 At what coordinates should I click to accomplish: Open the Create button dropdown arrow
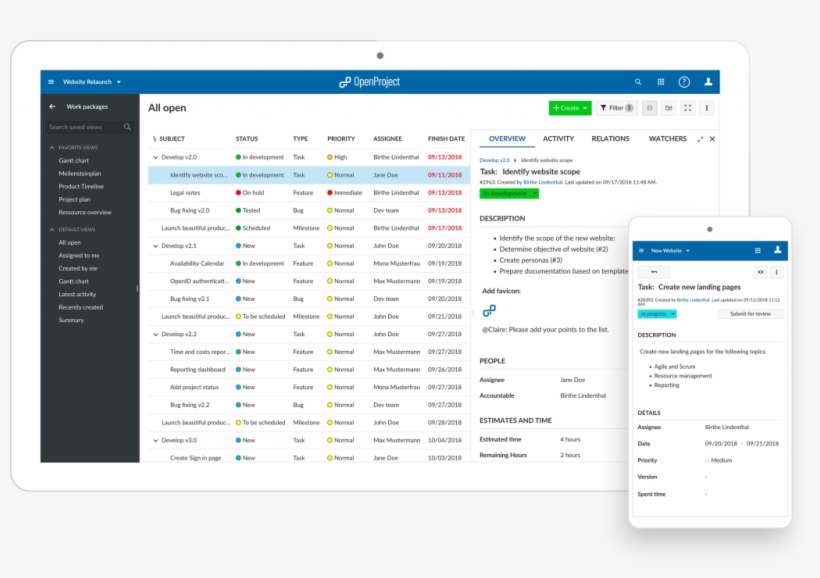(584, 107)
